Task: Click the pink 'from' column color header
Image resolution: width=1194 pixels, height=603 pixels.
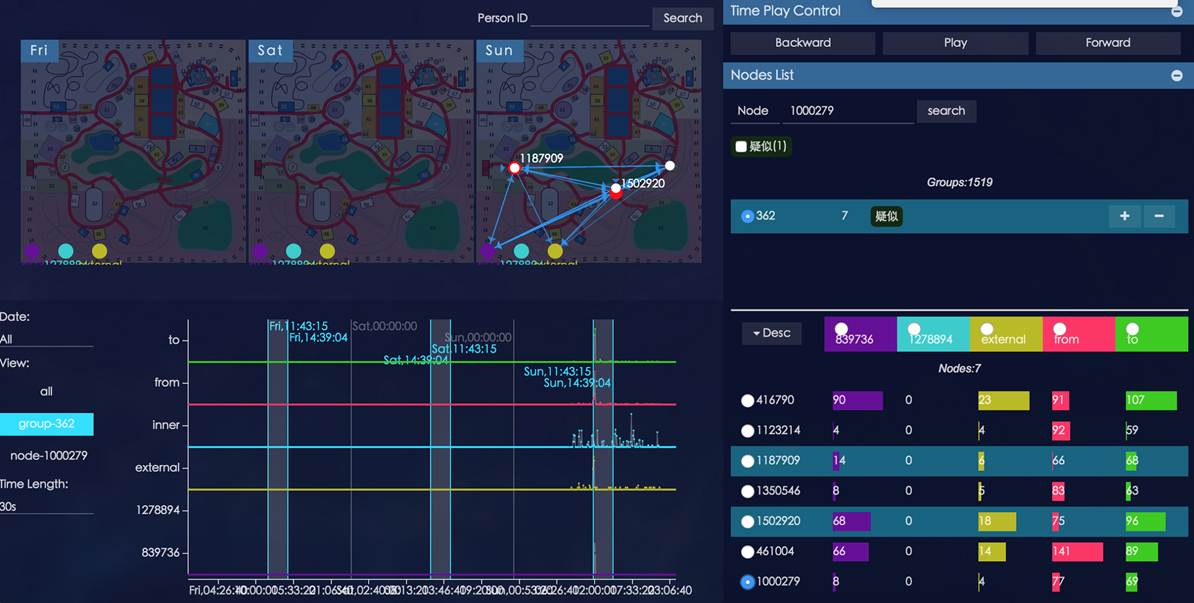Action: (x=1078, y=335)
